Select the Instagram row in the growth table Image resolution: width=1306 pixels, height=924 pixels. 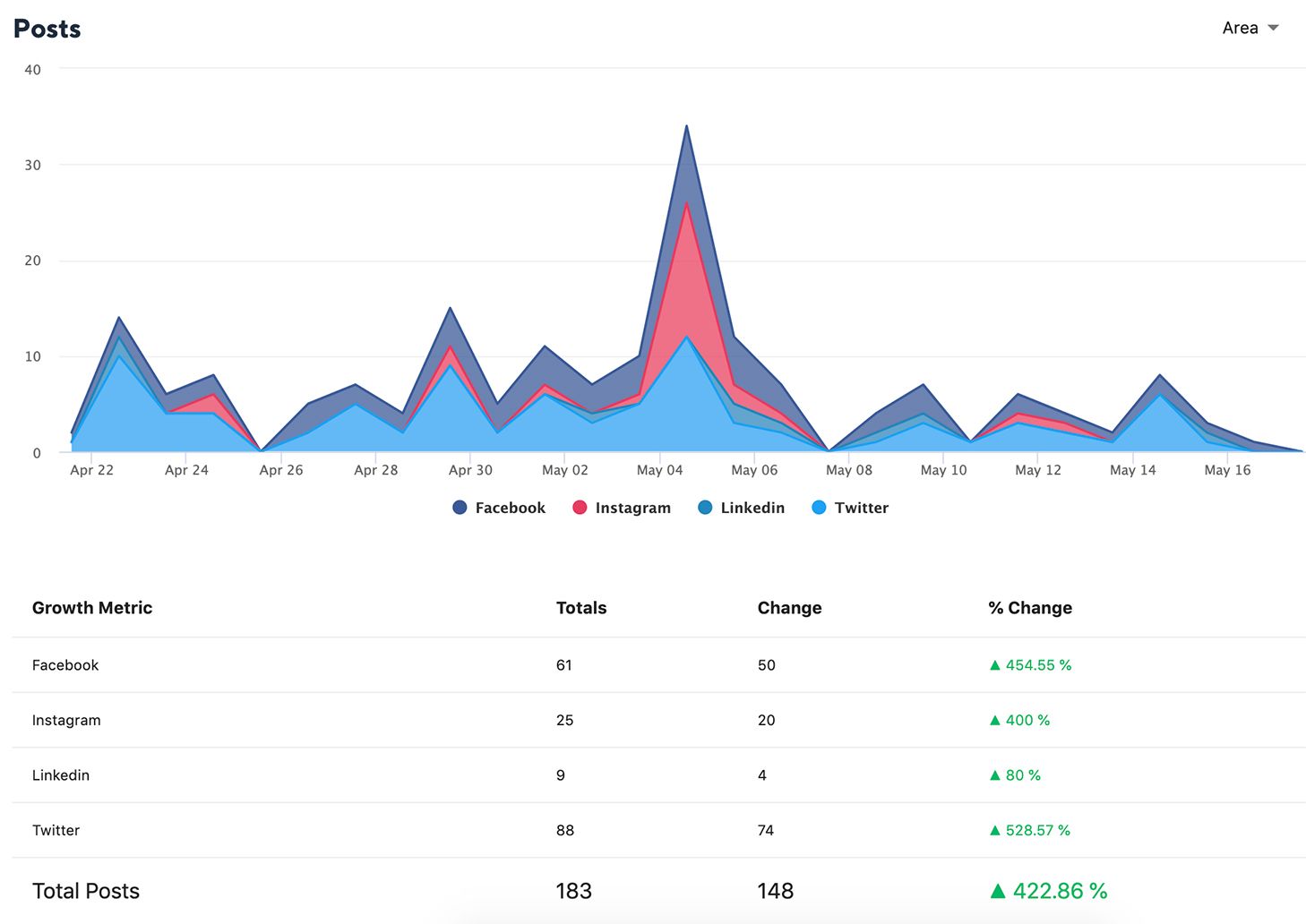pyautogui.click(x=66, y=720)
